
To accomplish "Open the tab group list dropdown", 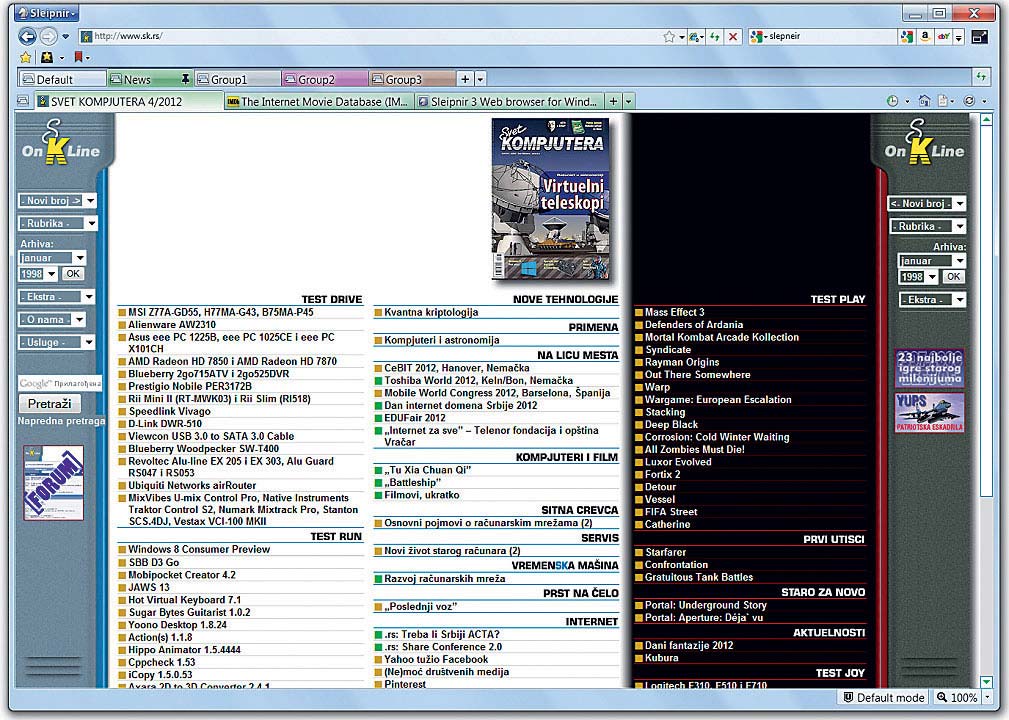I will tap(480, 79).
